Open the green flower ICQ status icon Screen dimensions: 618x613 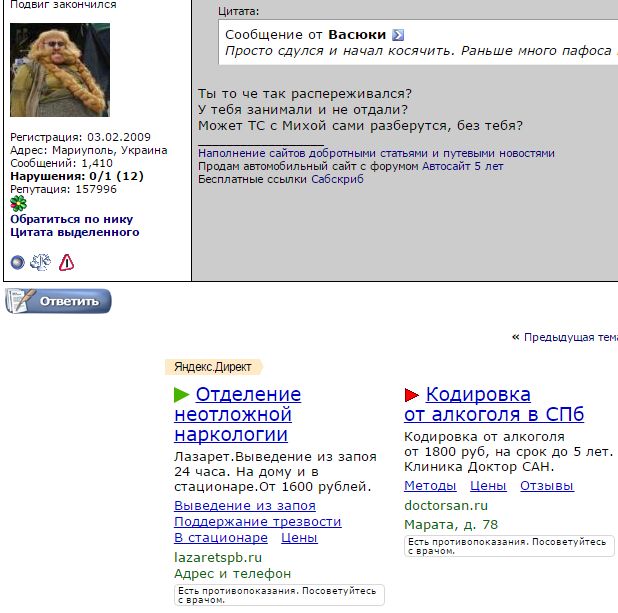[x=18, y=203]
